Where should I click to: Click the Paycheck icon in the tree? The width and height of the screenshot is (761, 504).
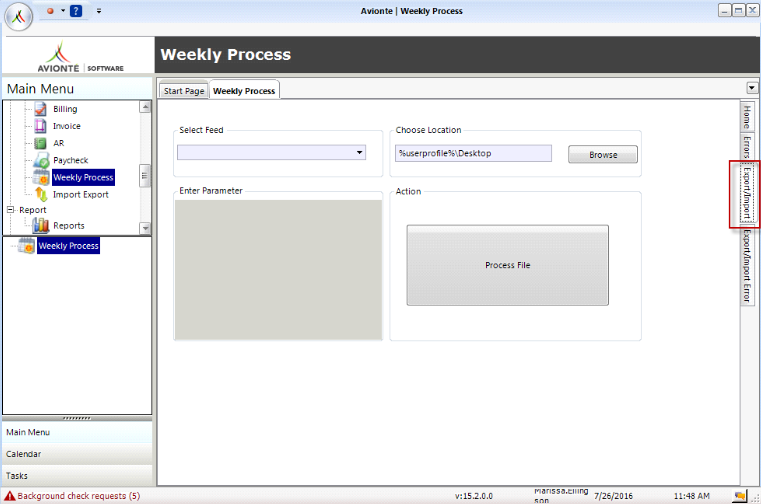click(41, 160)
